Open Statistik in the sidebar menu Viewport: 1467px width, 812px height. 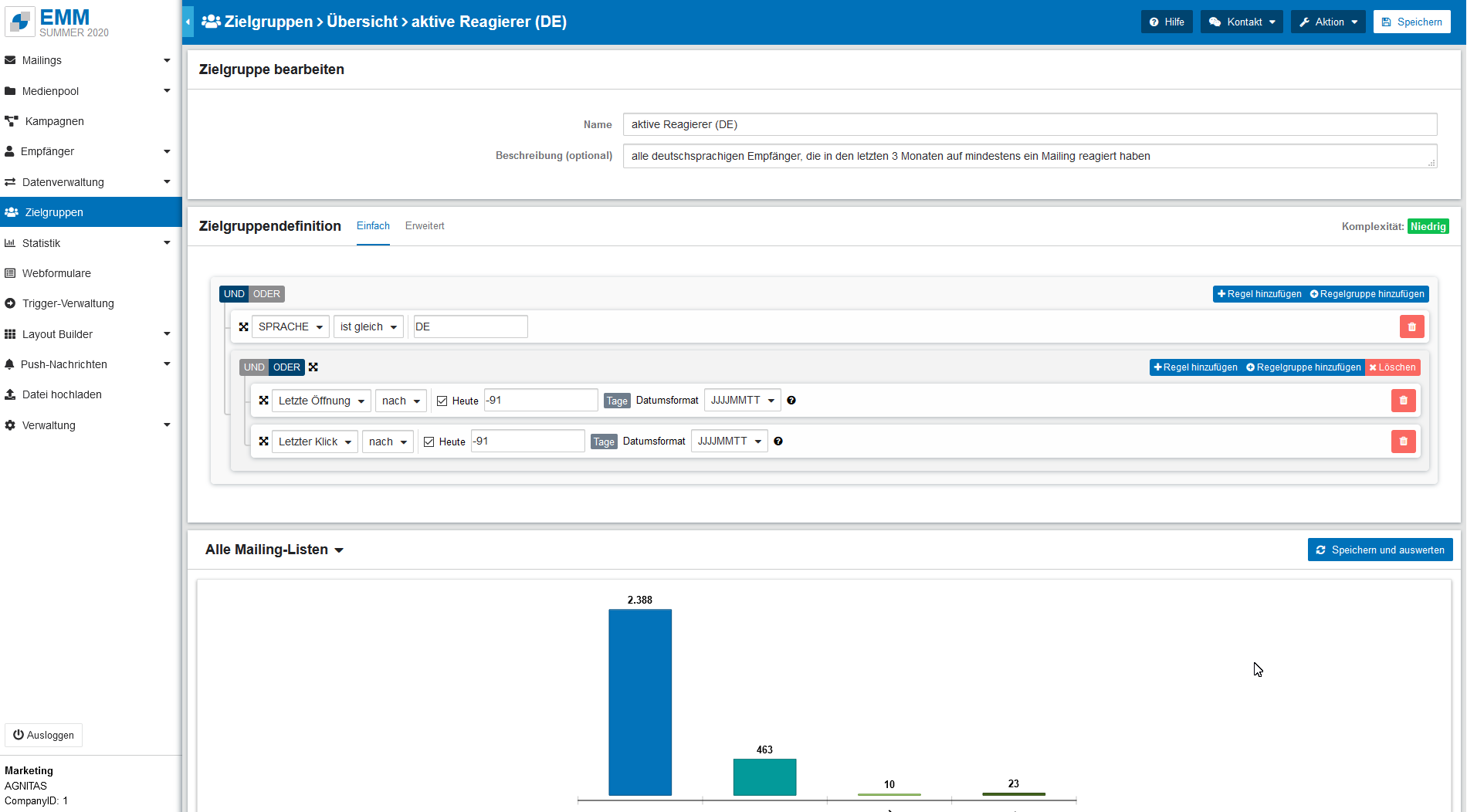point(41,243)
